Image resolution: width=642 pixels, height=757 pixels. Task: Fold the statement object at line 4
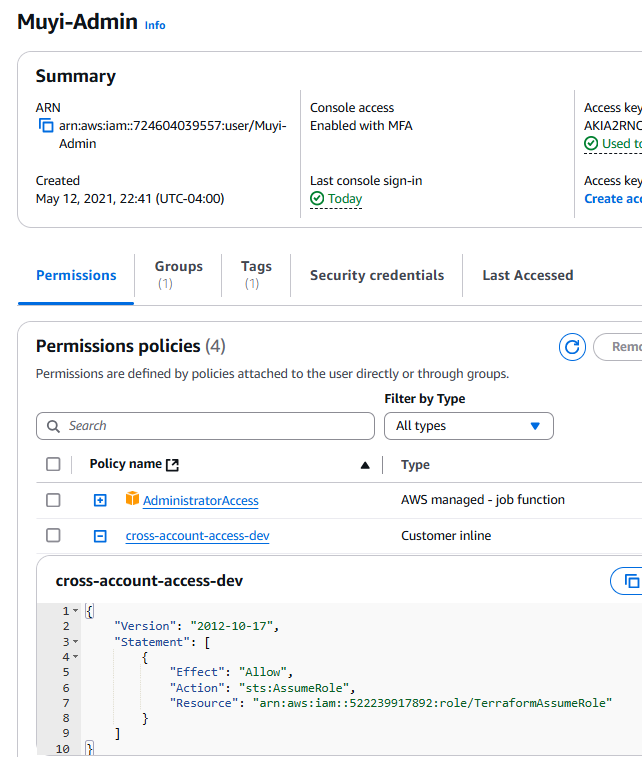click(x=75, y=657)
